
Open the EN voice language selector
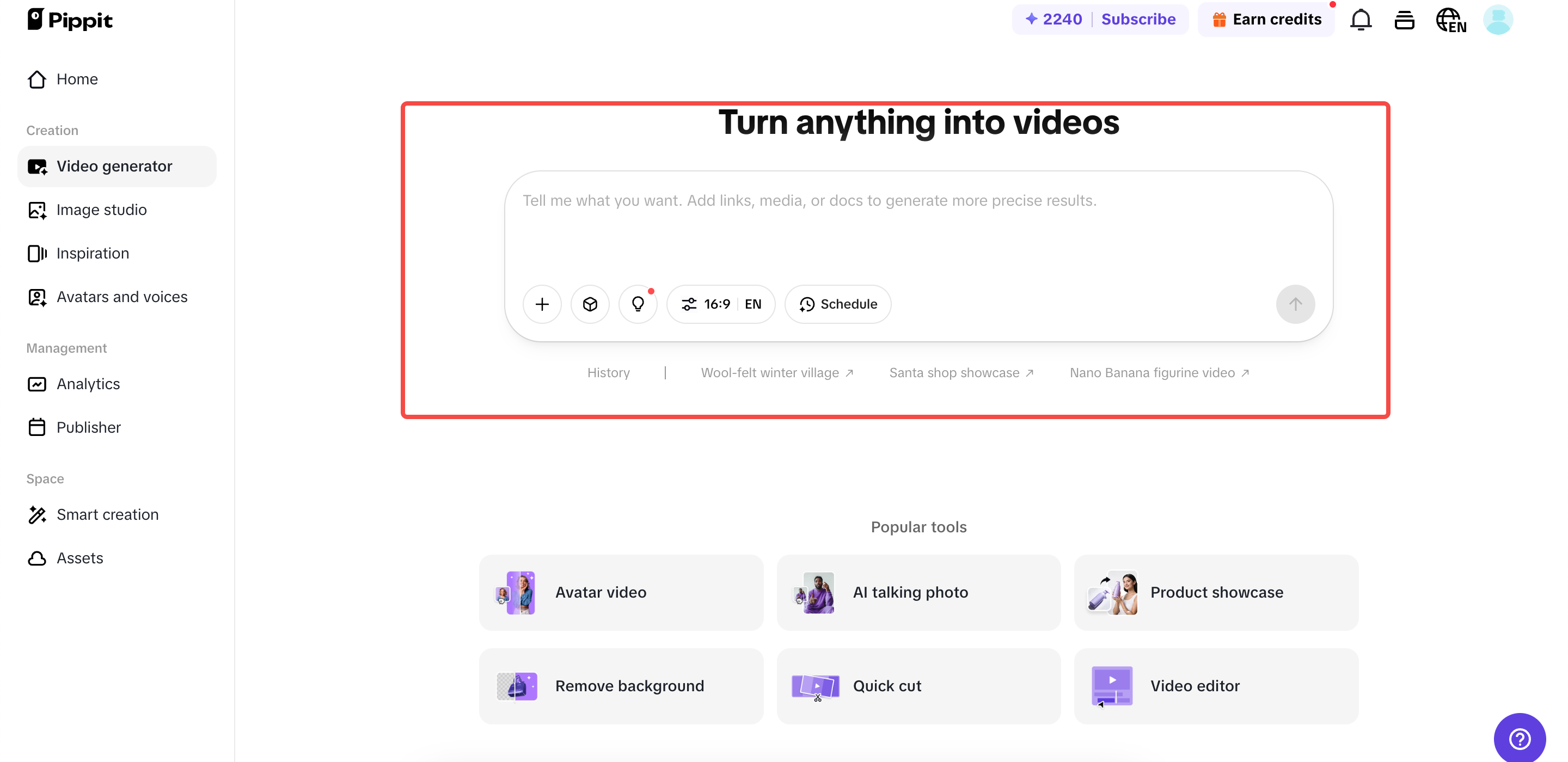point(753,304)
